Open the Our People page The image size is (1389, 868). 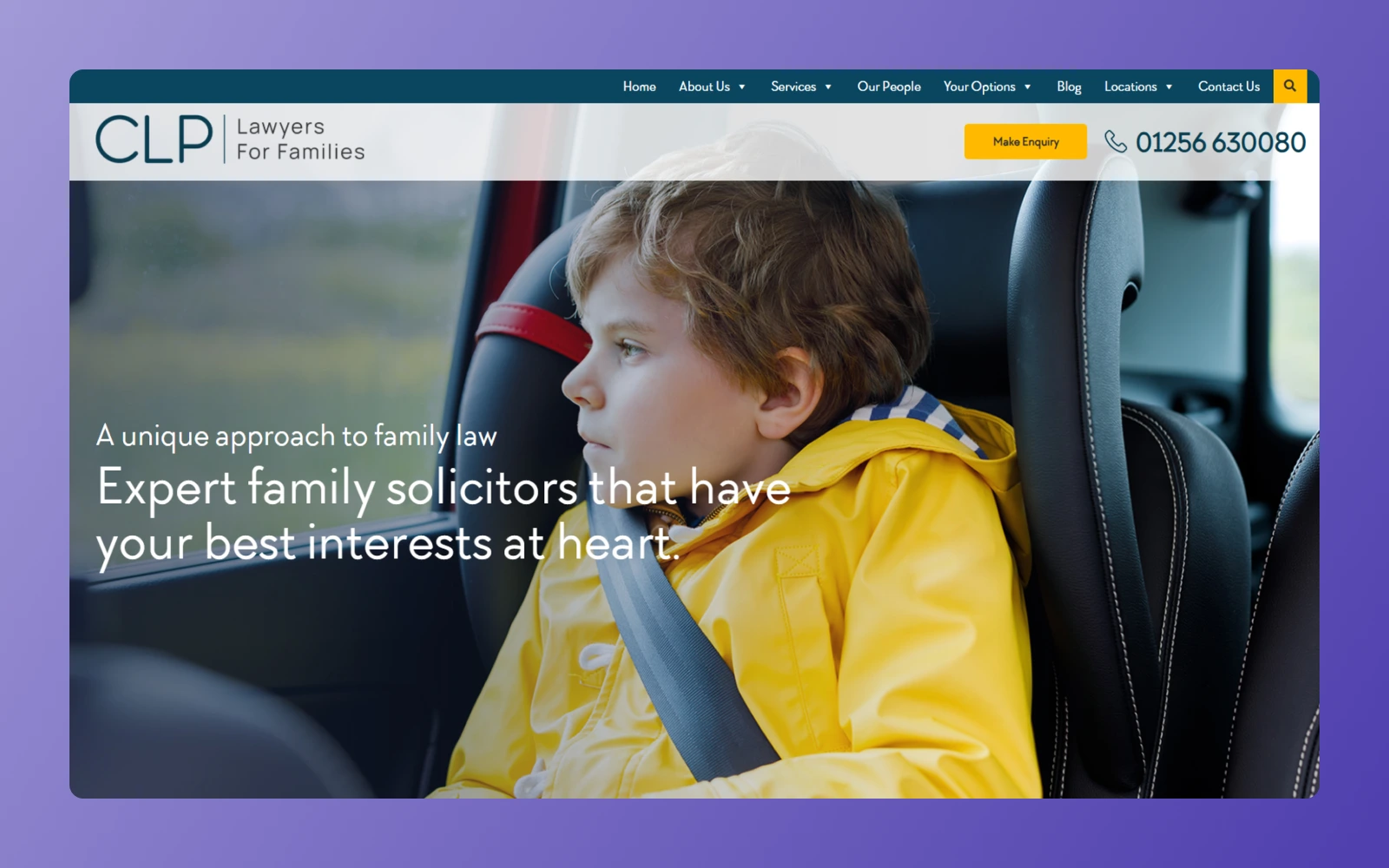click(889, 87)
